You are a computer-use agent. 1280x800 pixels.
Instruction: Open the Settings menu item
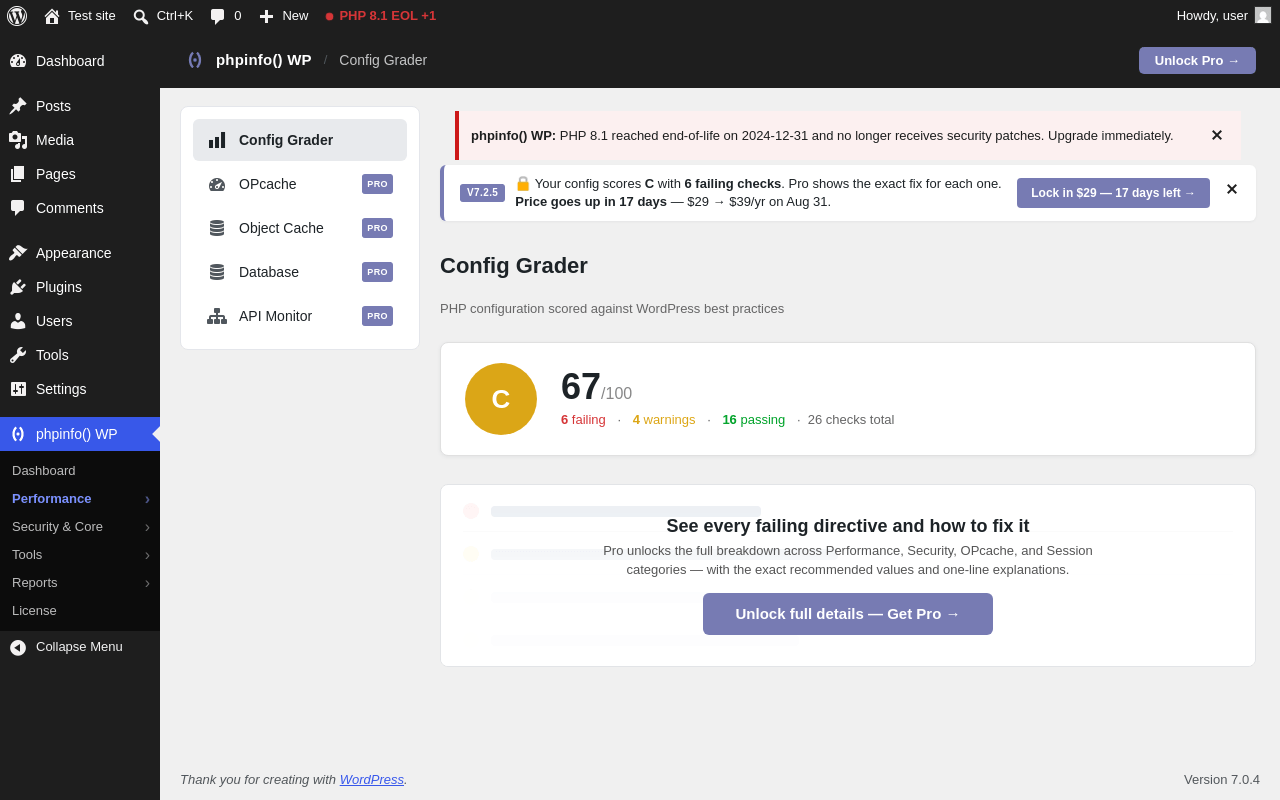[80, 389]
